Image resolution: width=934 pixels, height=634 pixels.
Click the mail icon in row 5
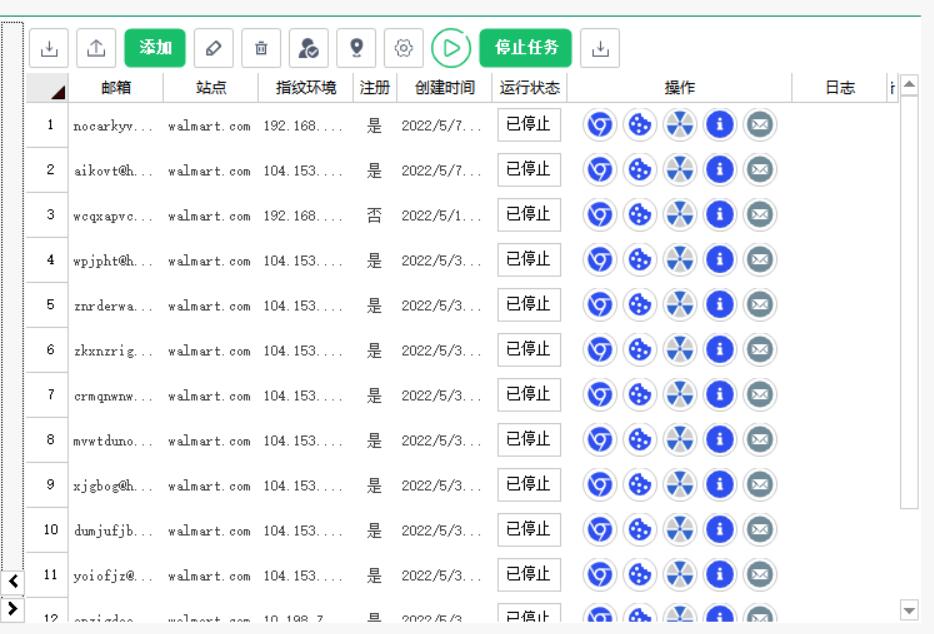[760, 304]
